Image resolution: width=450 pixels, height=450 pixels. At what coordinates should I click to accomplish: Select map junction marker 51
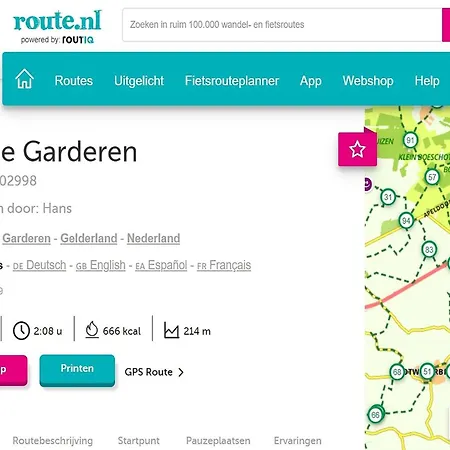point(427,371)
